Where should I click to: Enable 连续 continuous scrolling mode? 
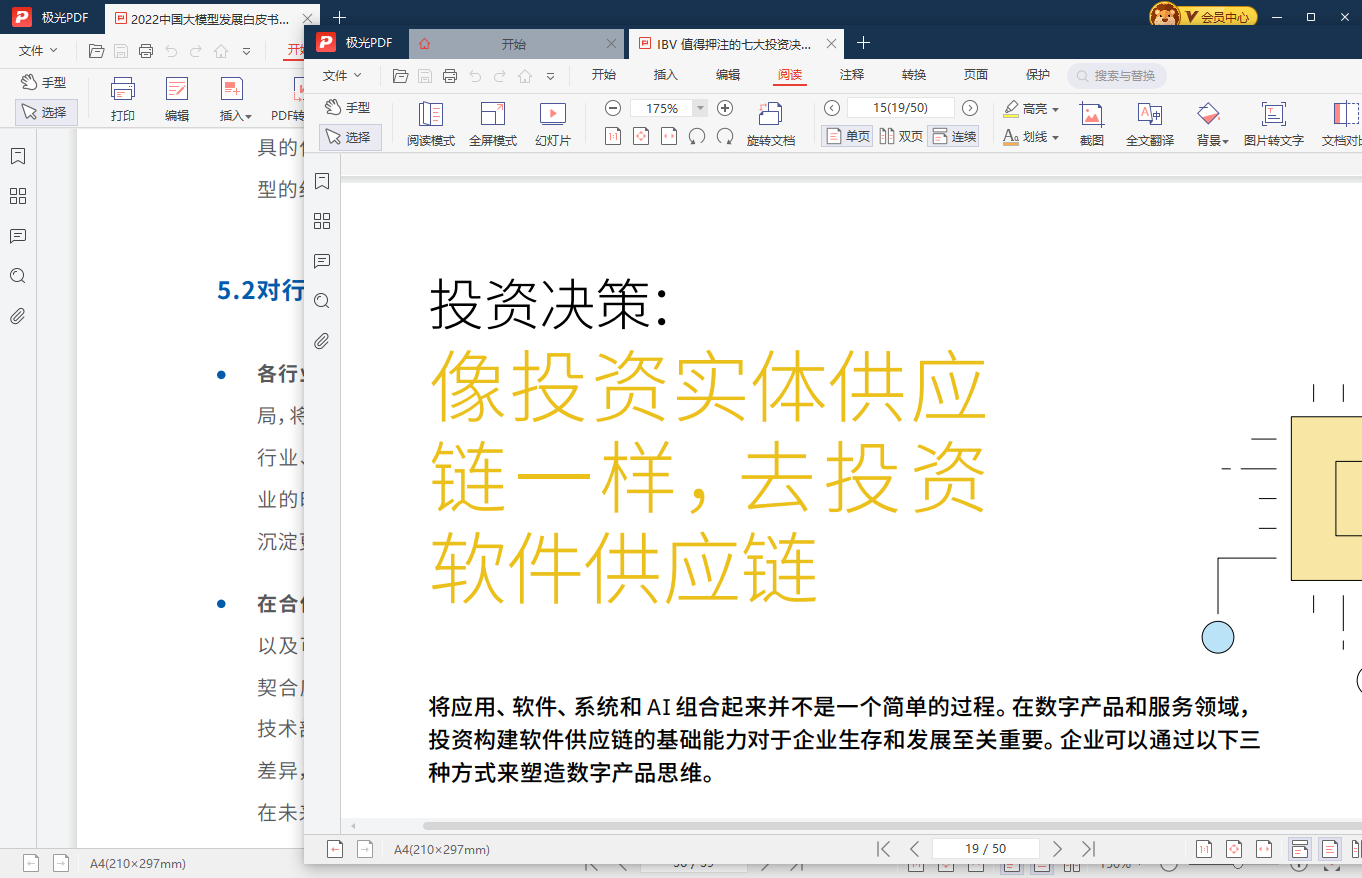pyautogui.click(x=953, y=136)
